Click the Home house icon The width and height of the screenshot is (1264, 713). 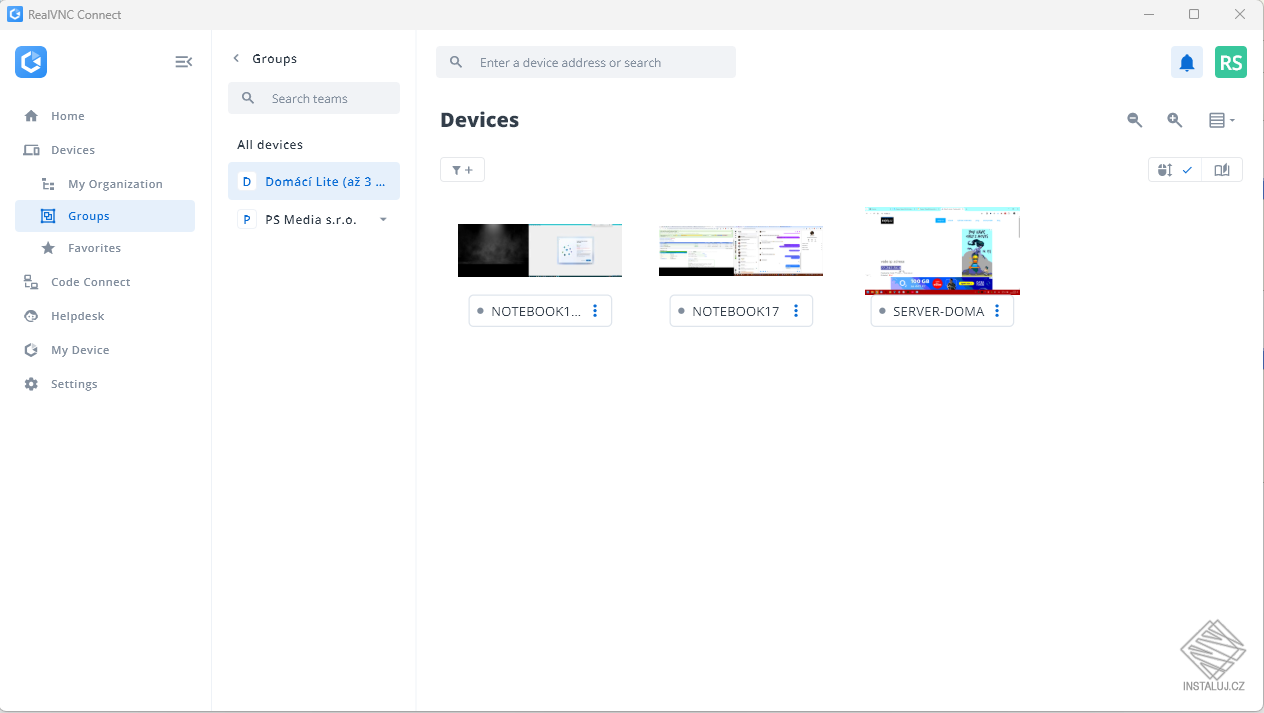coord(31,116)
